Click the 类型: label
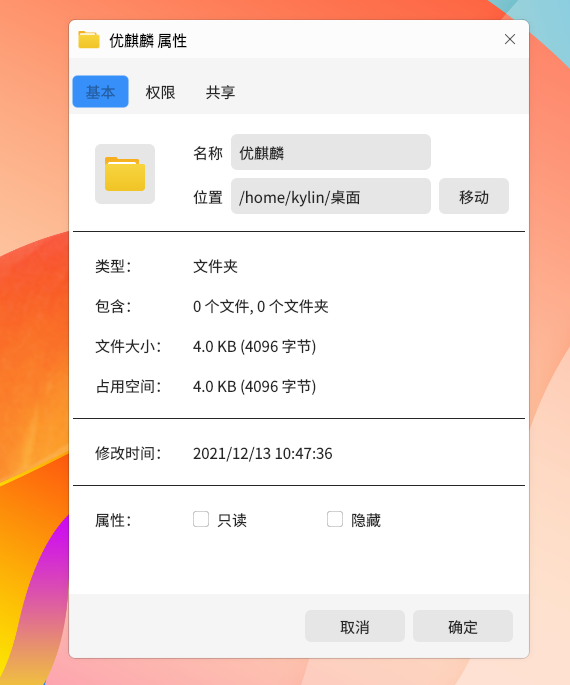 pyautogui.click(x=113, y=266)
